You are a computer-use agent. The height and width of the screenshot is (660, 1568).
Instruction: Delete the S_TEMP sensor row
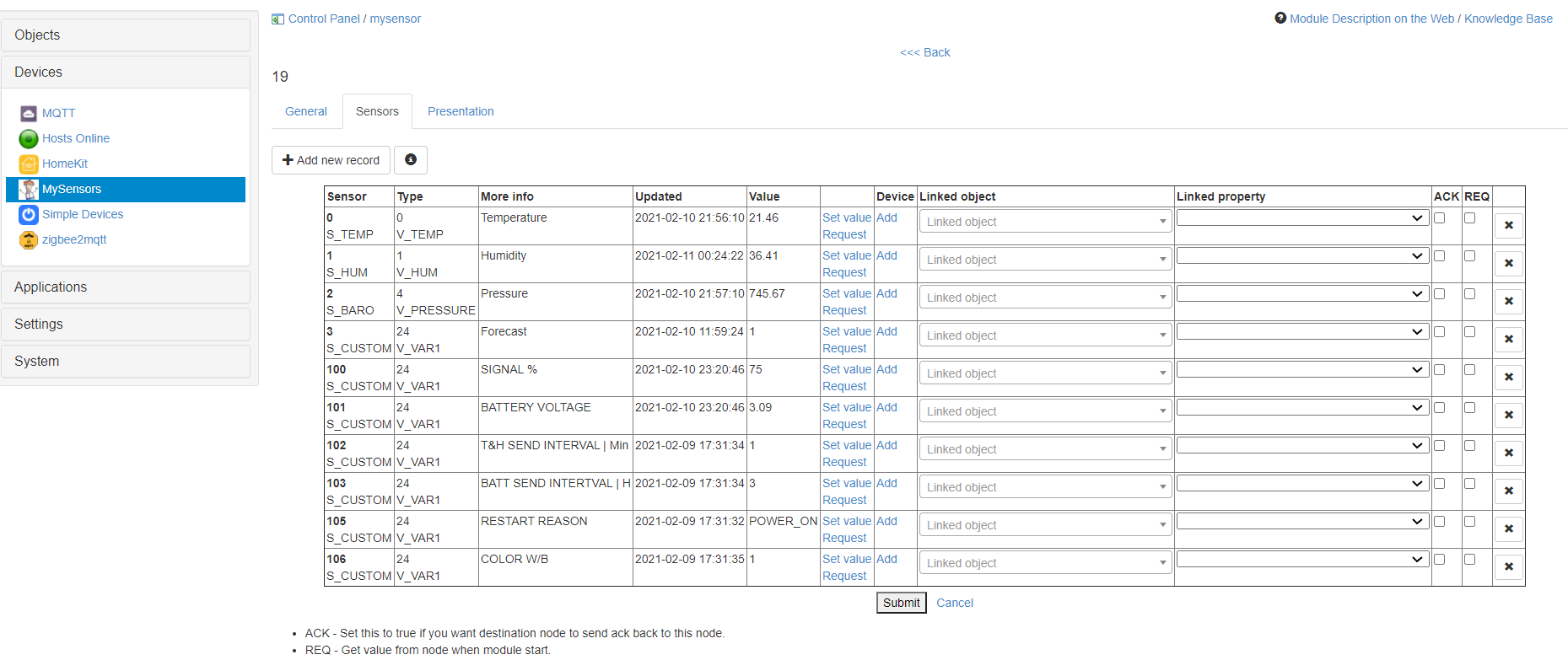coord(1509,226)
